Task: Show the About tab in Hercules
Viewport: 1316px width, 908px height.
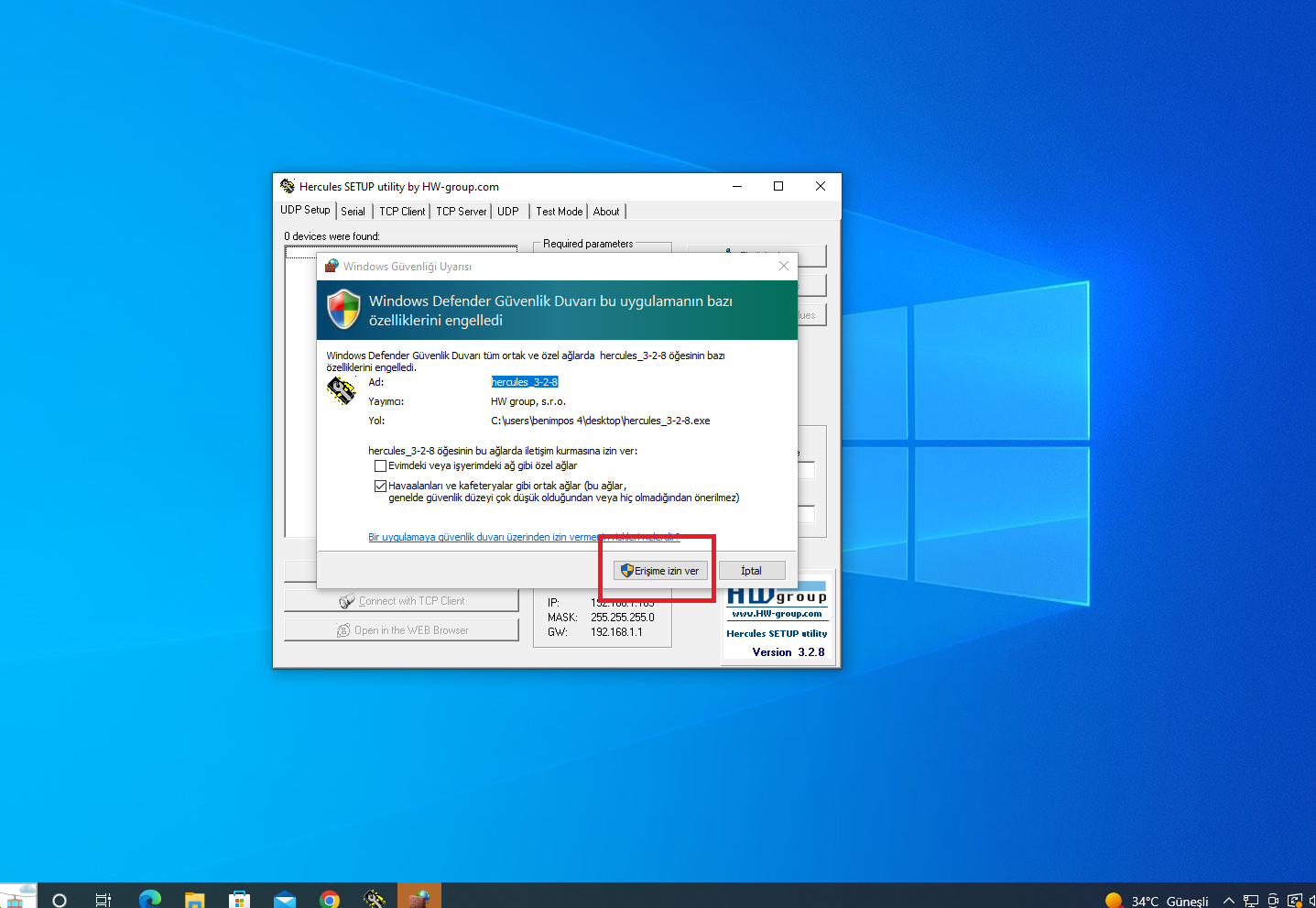Action: pyautogui.click(x=606, y=212)
